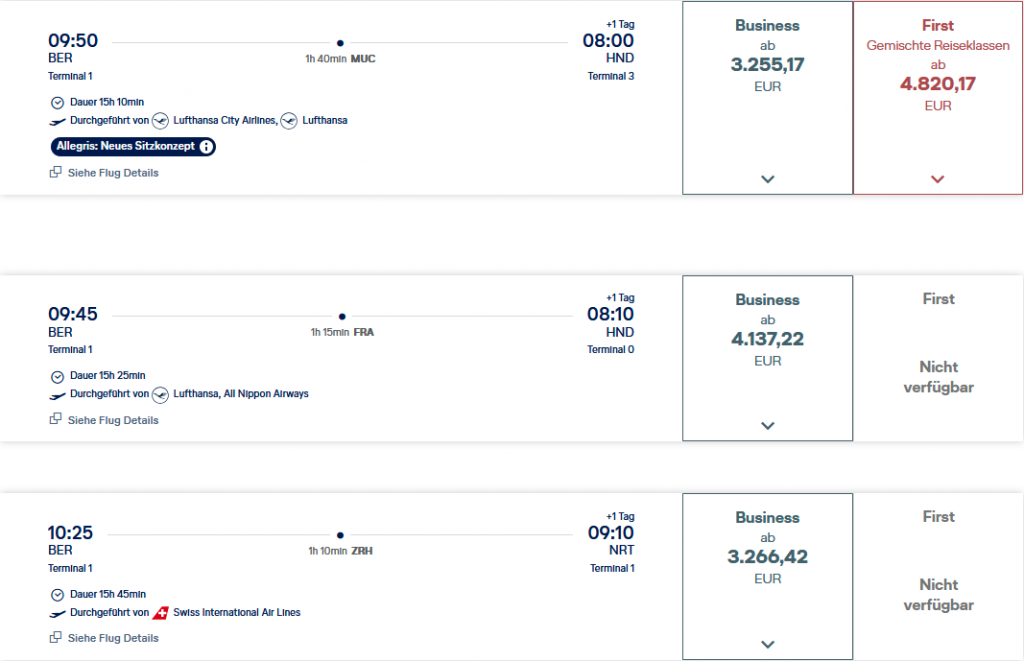Click clock icon beside Dauer 15h 45min
The image size is (1024, 661).
click(57, 594)
